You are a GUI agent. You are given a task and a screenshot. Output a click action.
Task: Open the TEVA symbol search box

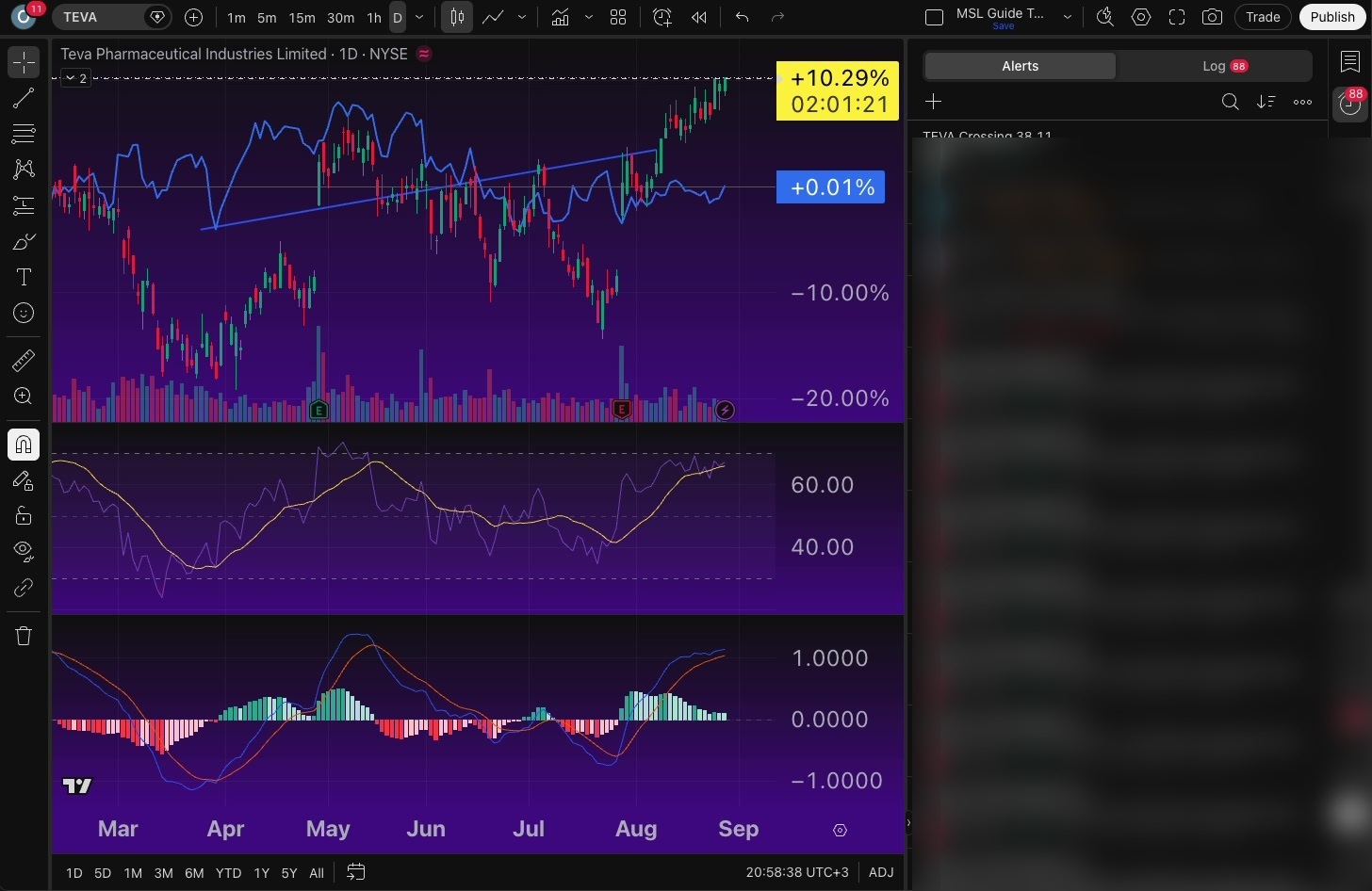click(111, 17)
